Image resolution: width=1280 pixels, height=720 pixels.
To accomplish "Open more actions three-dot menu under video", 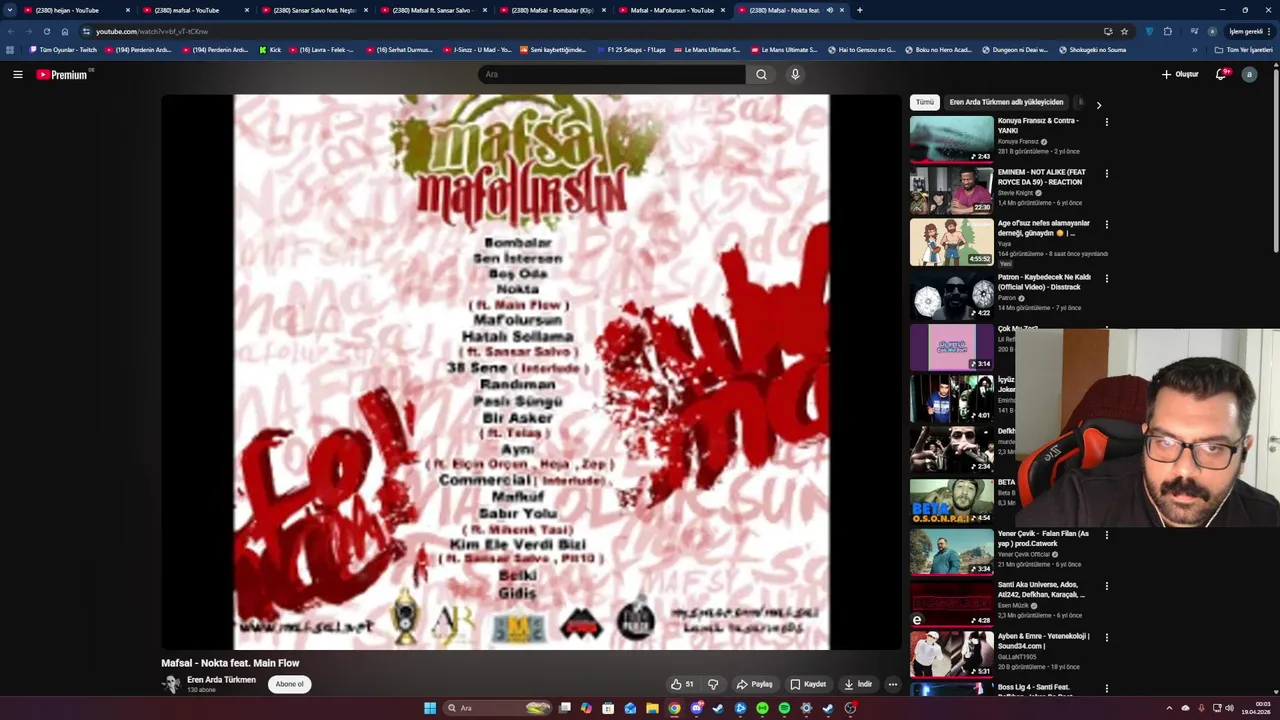I will pos(893,684).
